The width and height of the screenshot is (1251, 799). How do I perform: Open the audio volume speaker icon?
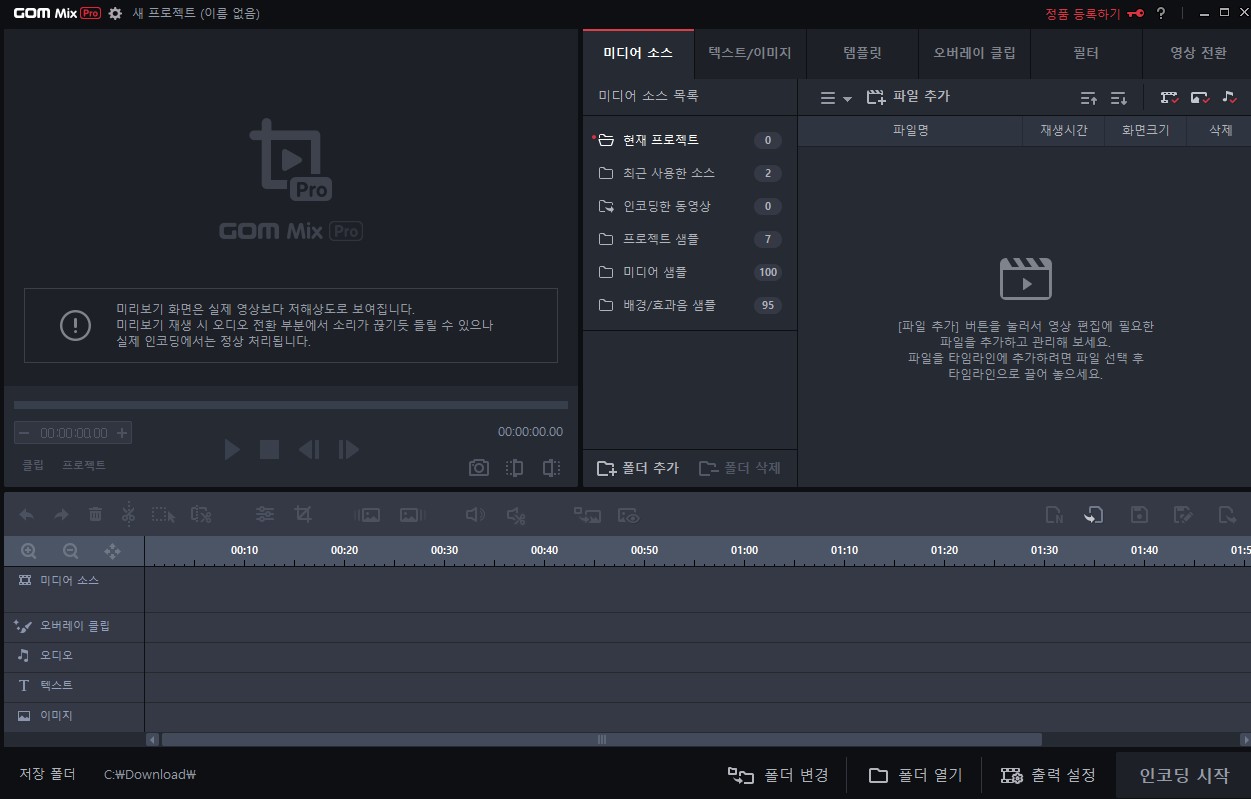(x=475, y=515)
